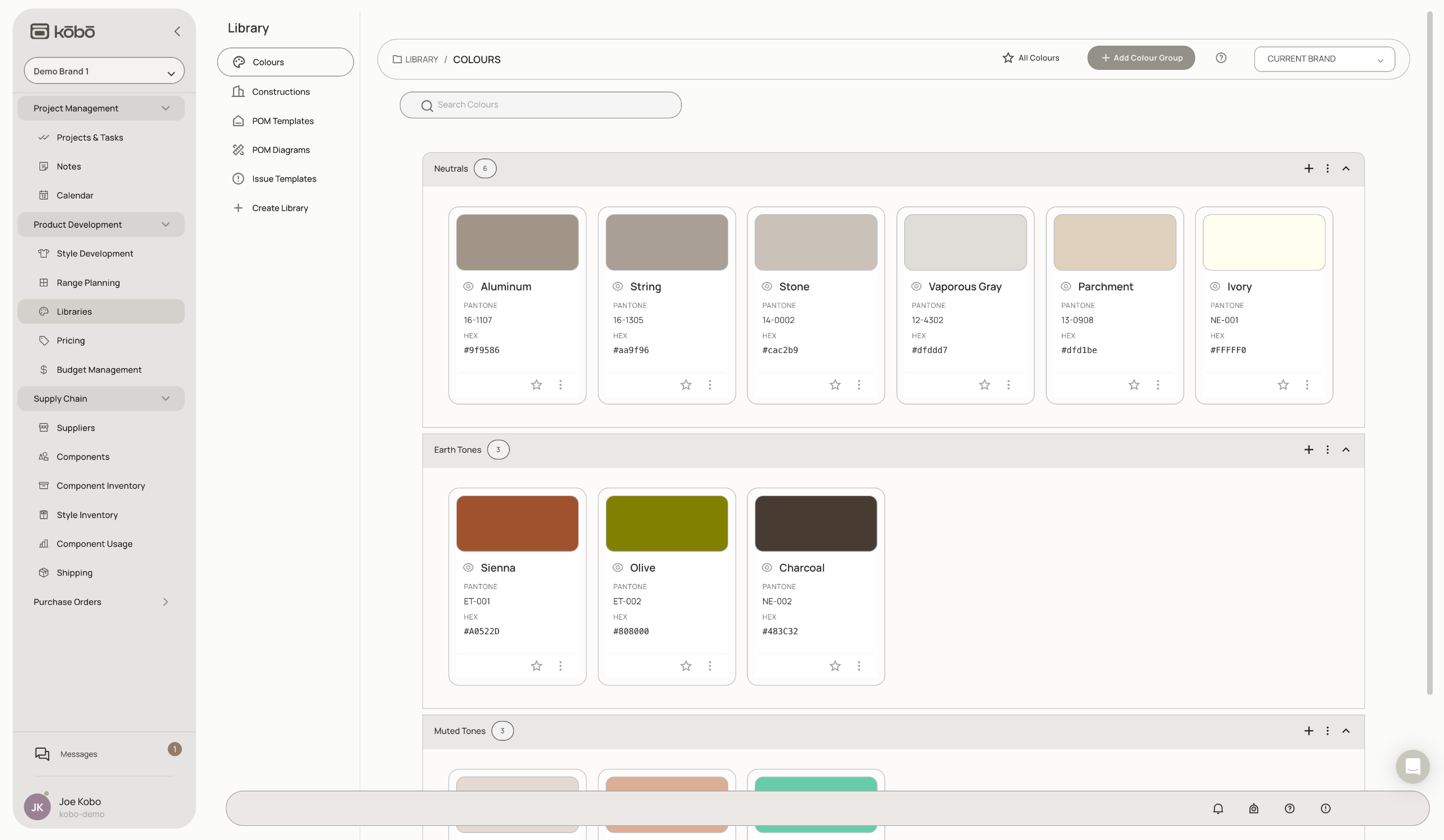Open the Demo Brand 1 dropdown
1444x840 pixels.
point(104,71)
